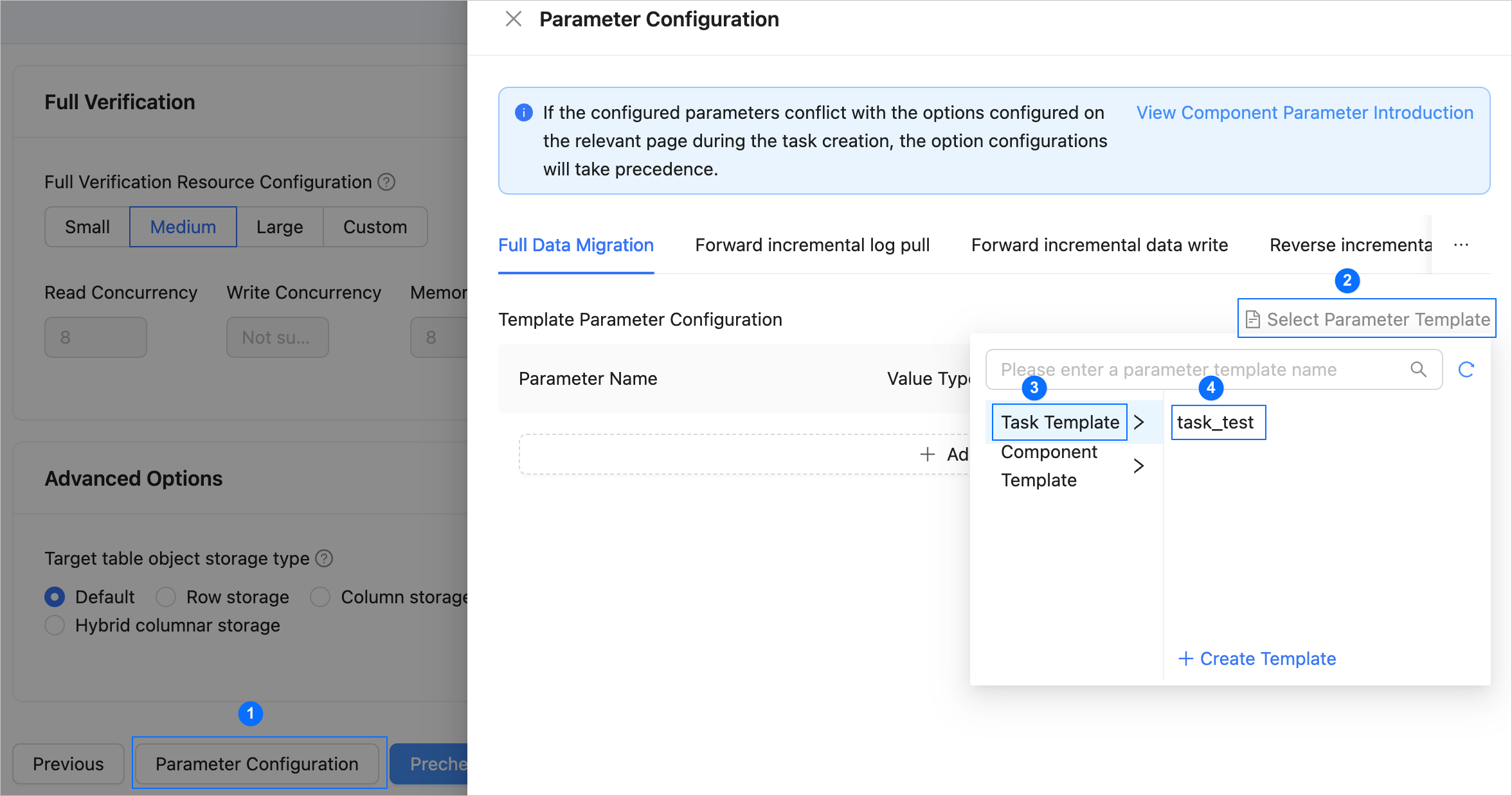
Task: Expand the Component Template chevron
Action: tap(1138, 466)
